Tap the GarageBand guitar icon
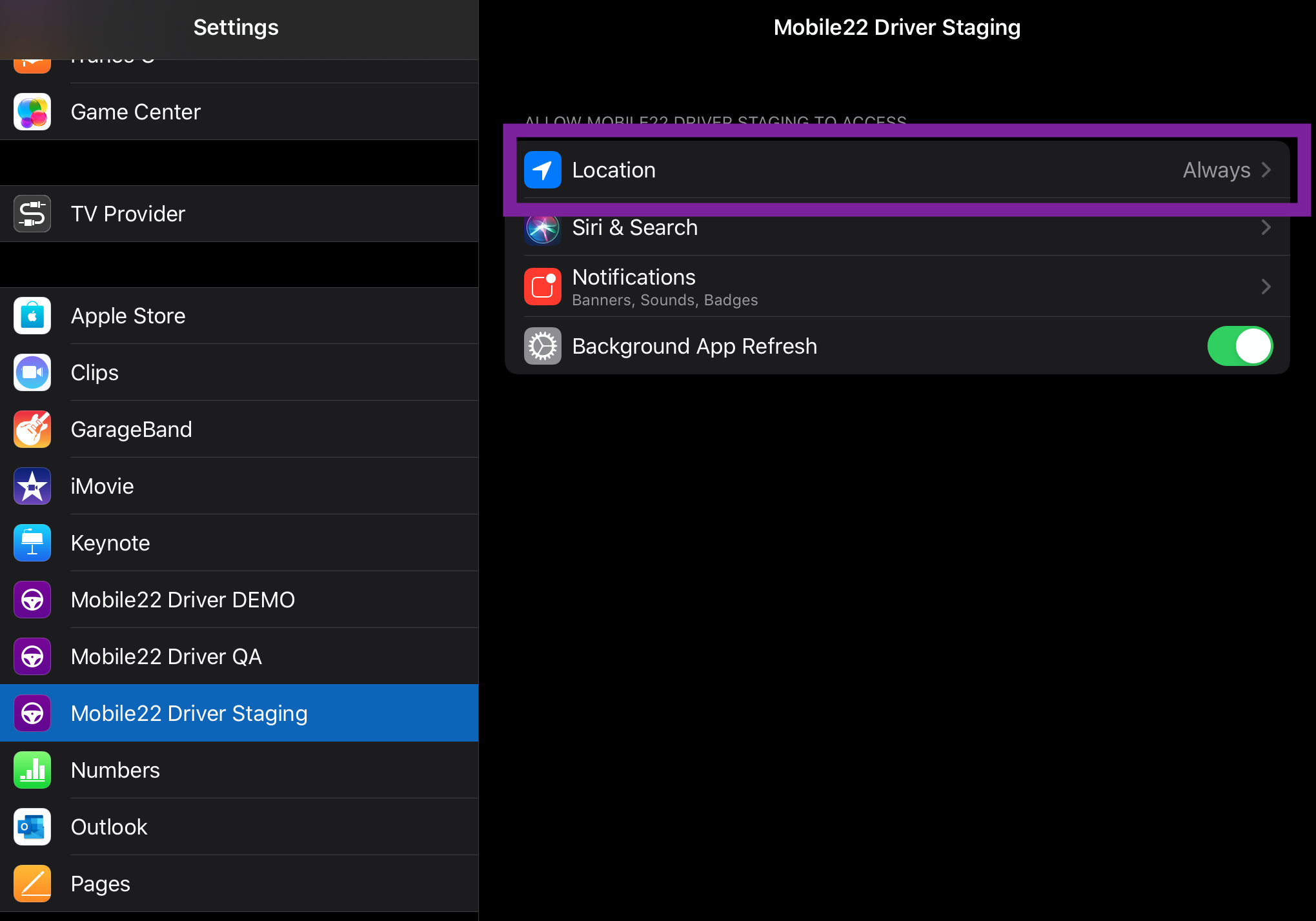 (x=32, y=429)
